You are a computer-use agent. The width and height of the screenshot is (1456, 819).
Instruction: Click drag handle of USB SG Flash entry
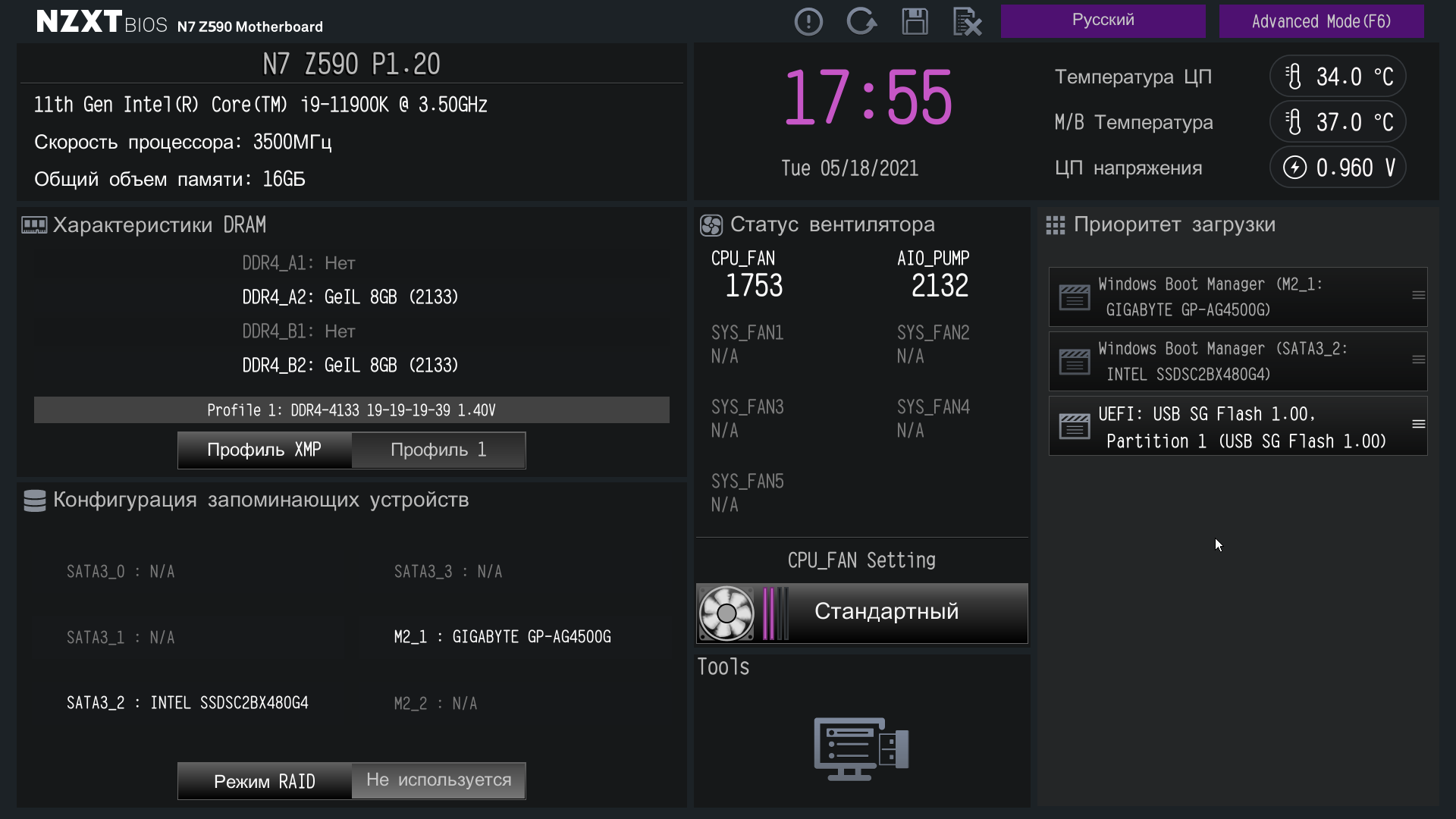click(x=1418, y=425)
